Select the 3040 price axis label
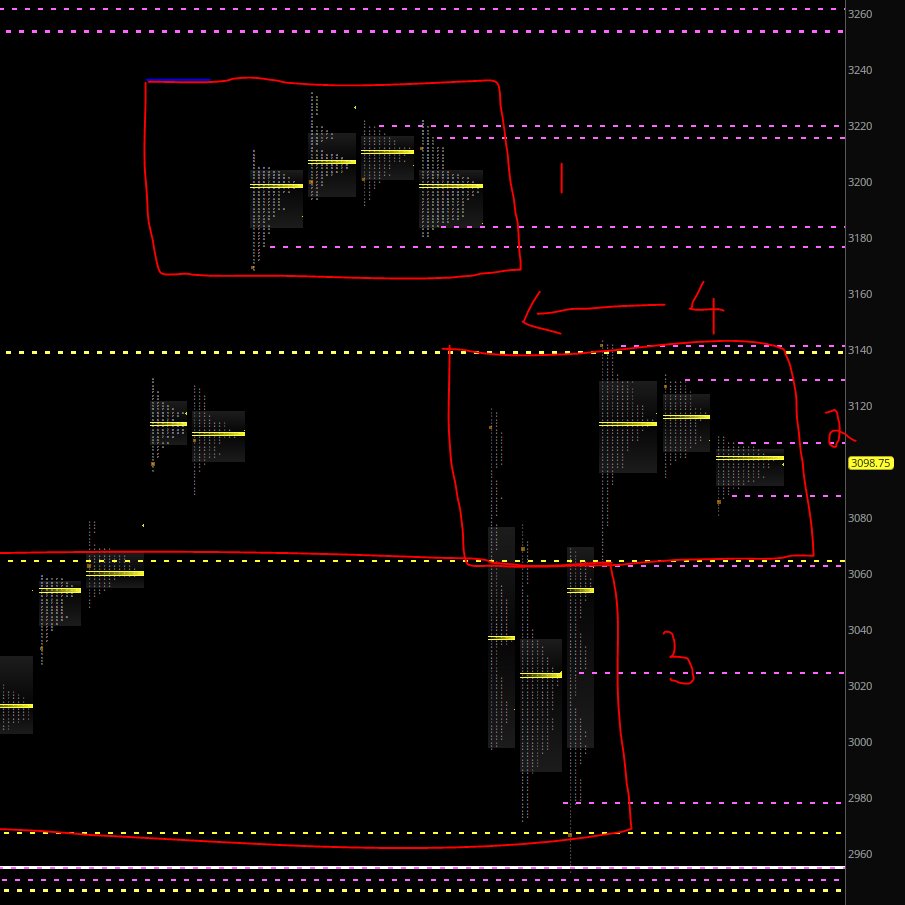This screenshot has height=905, width=905. 859,630
